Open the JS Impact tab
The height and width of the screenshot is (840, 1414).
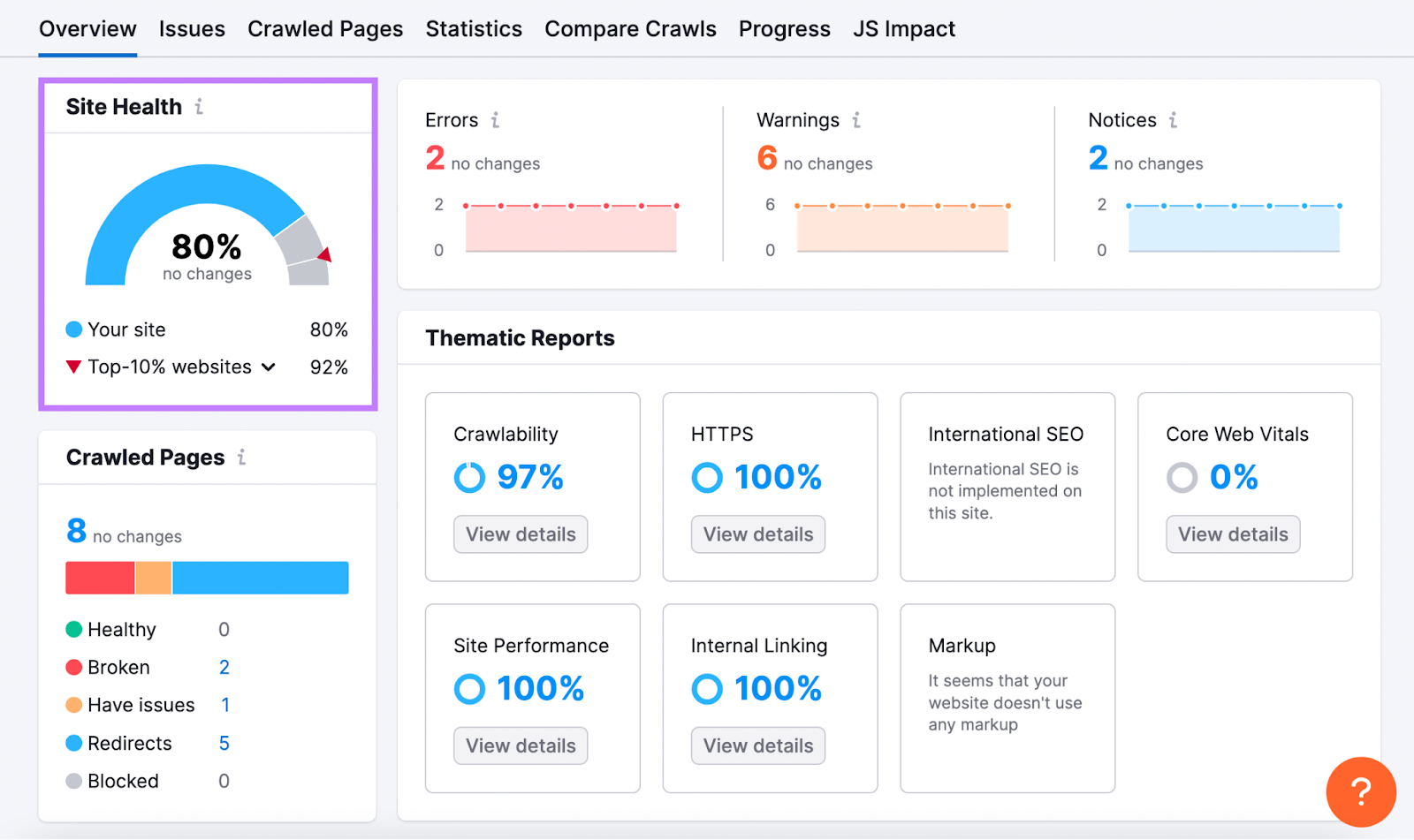coord(904,29)
